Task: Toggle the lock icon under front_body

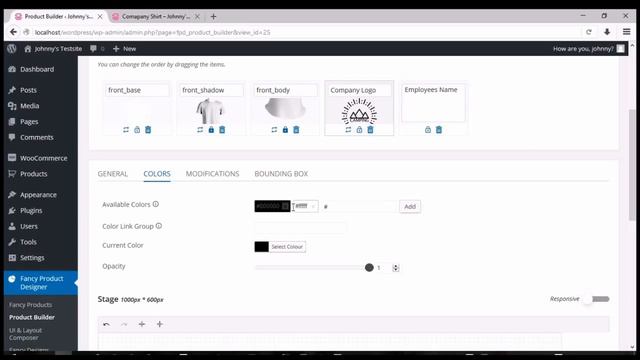Action: click(x=285, y=130)
